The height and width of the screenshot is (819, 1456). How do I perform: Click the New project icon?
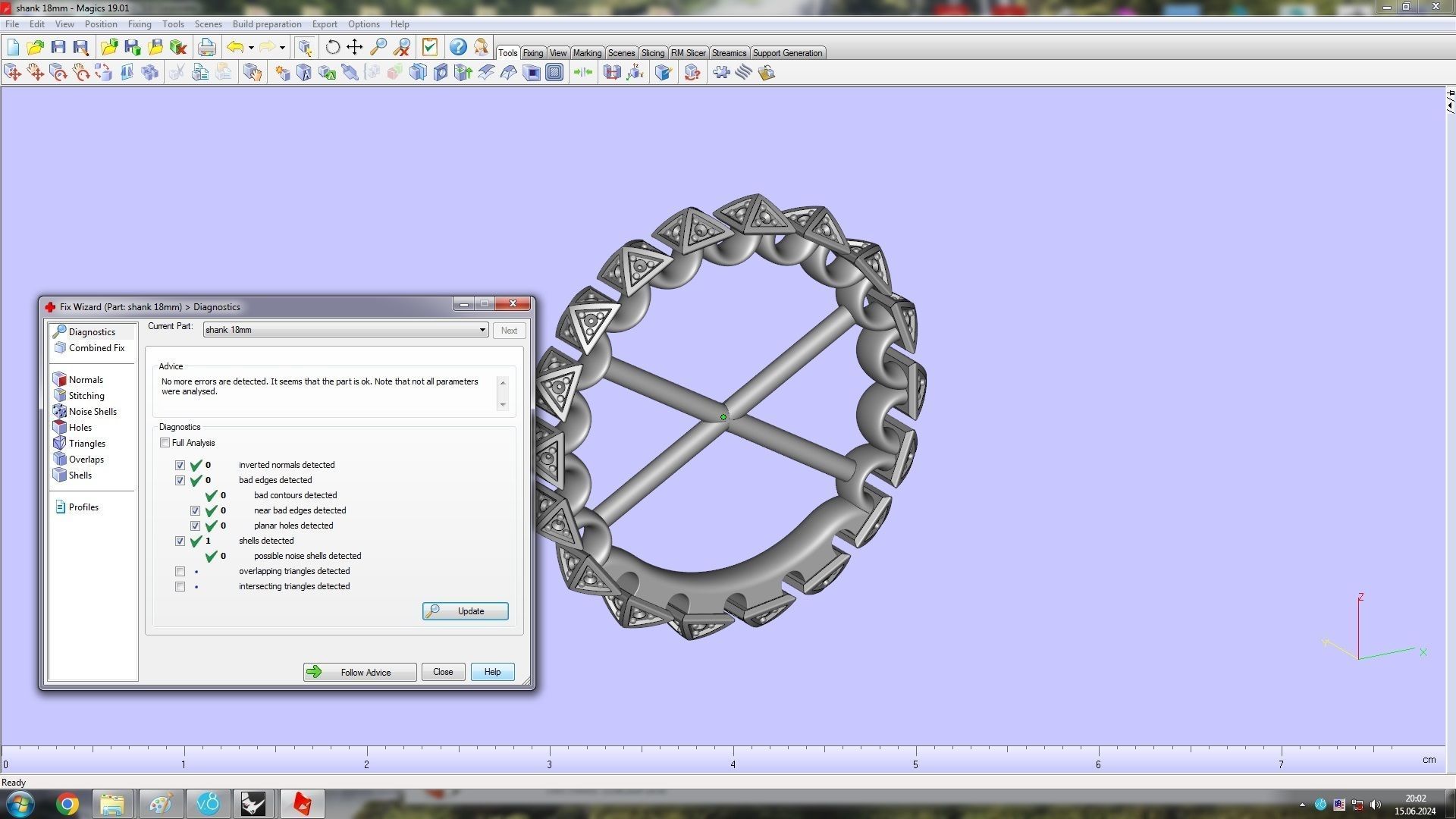tap(13, 47)
